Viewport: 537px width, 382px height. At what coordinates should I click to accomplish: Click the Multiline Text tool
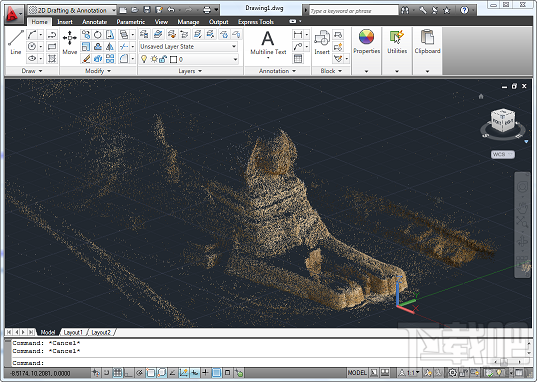pyautogui.click(x=268, y=42)
